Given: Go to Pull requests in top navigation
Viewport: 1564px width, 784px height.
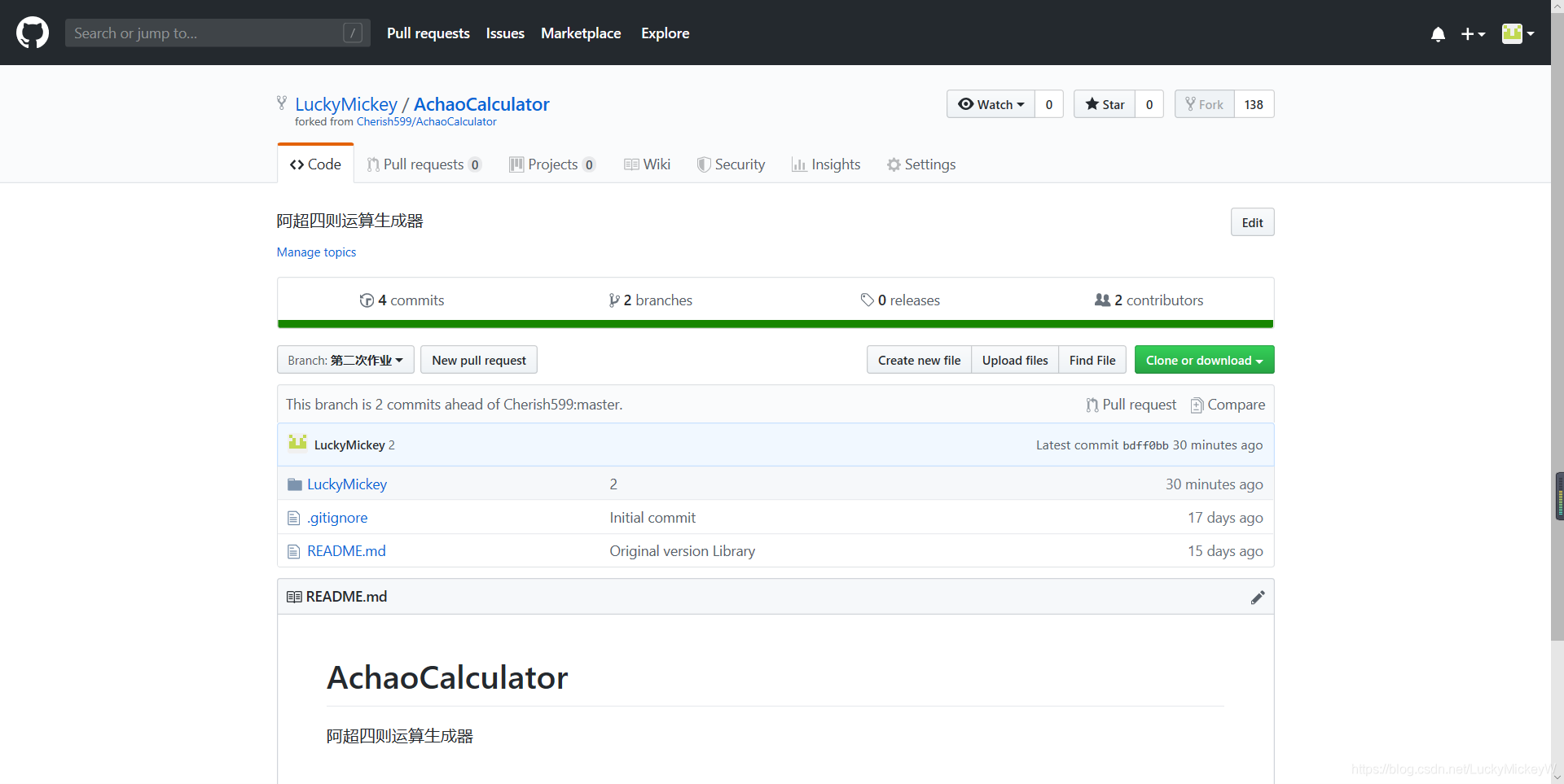Looking at the screenshot, I should (428, 33).
